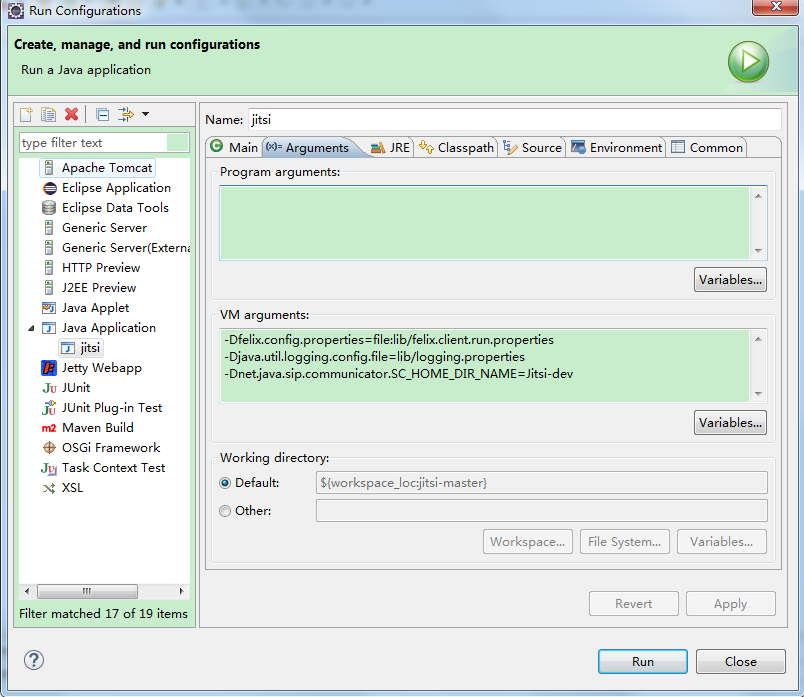Switch to the Common tab
This screenshot has height=697, width=804.
(x=707, y=148)
